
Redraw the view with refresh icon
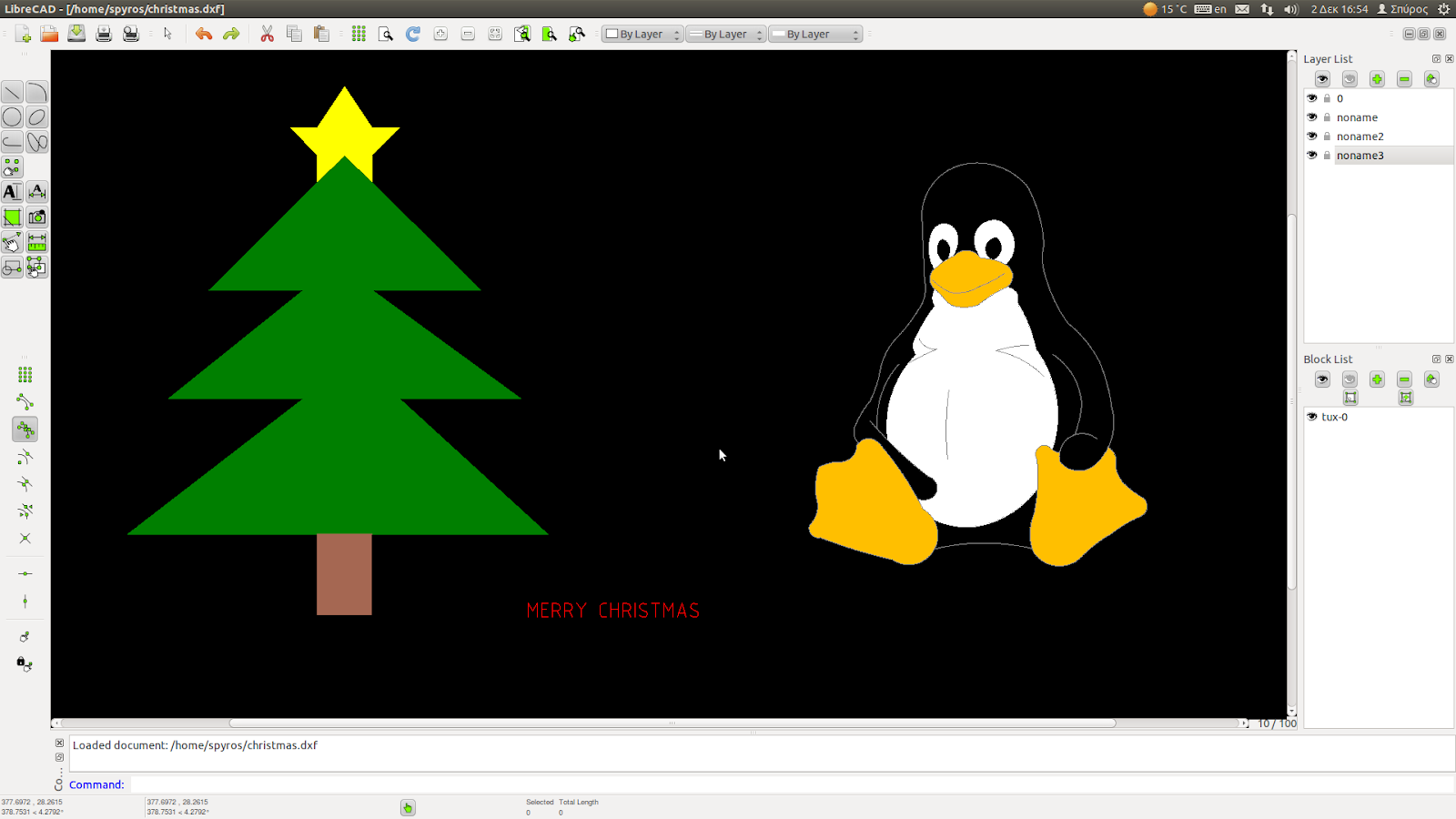pyautogui.click(x=413, y=34)
